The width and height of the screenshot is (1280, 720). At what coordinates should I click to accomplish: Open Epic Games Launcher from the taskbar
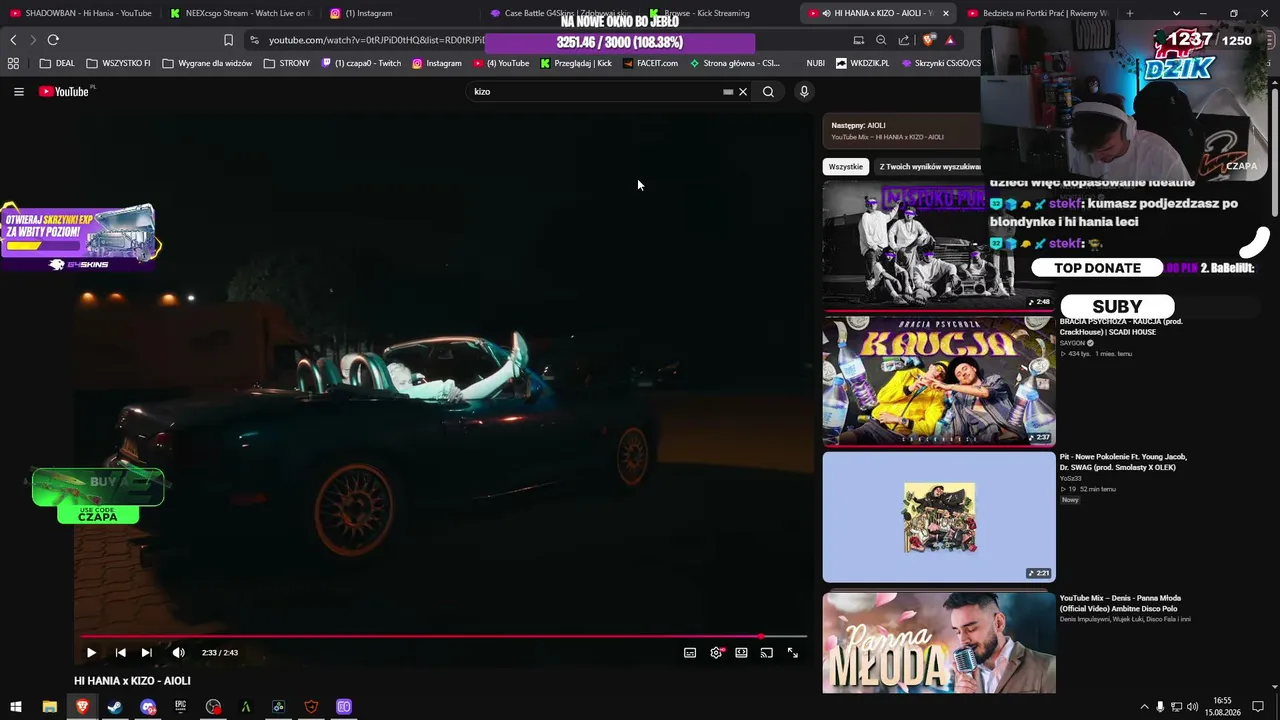(x=180, y=707)
